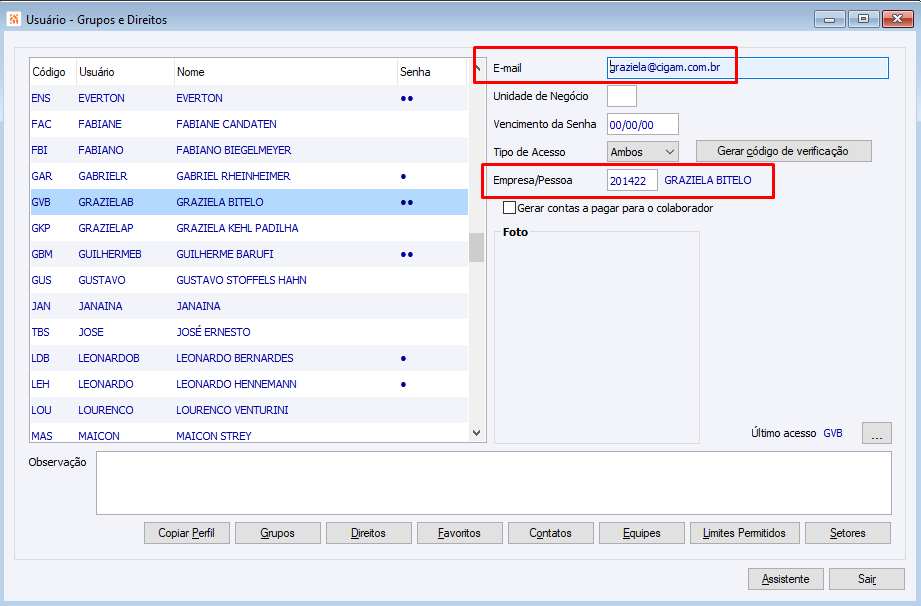Viewport: 921px width, 606px height.
Task: Close the Usuário - Grupos e Direitos window
Action: (x=897, y=19)
